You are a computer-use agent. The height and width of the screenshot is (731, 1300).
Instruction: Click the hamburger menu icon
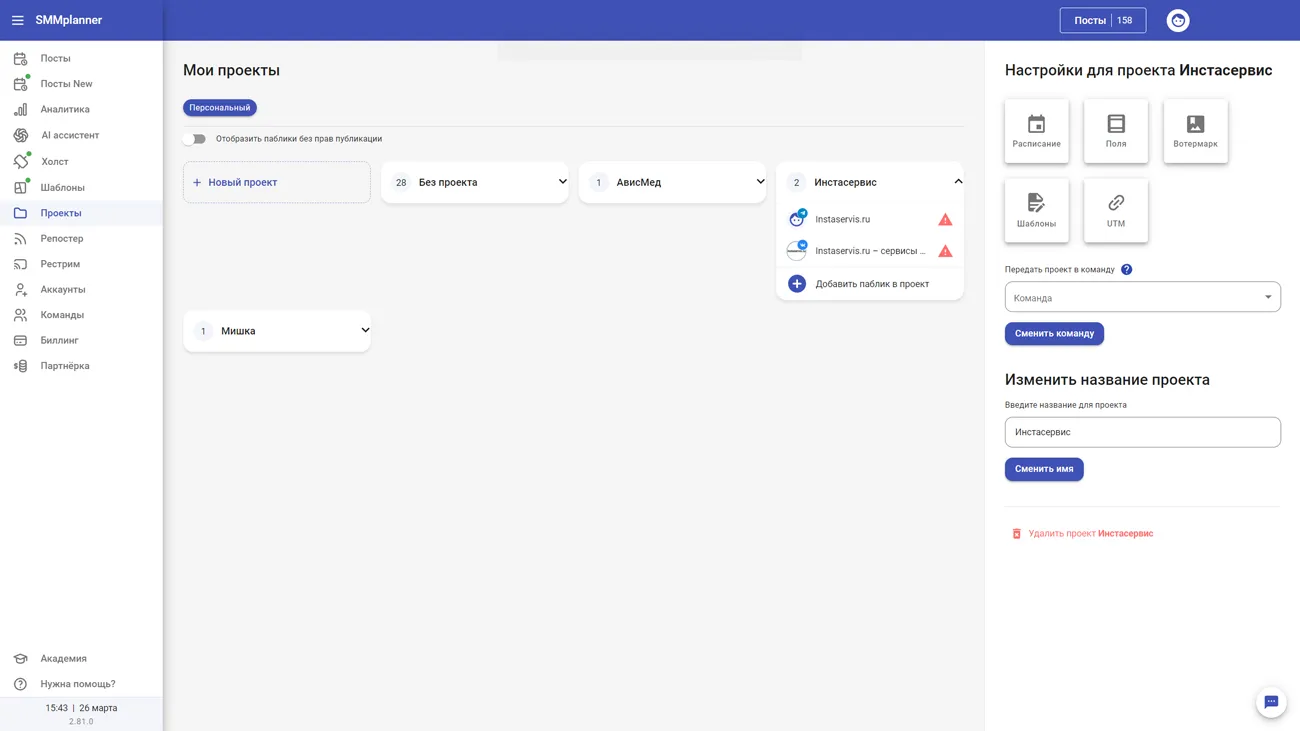click(x=18, y=20)
